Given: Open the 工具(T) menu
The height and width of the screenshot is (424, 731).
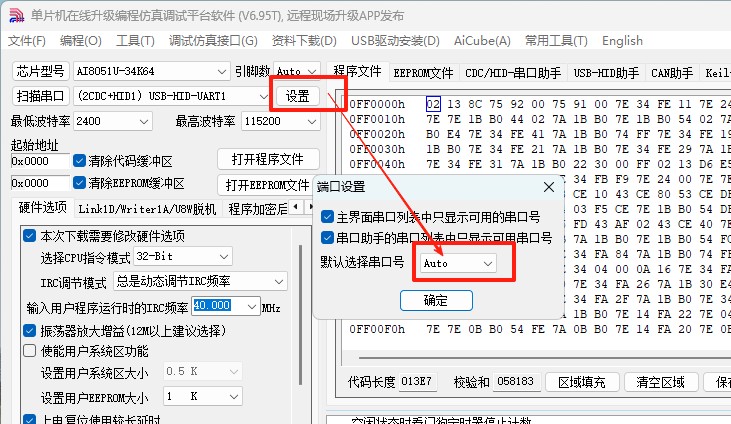Looking at the screenshot, I should [135, 41].
